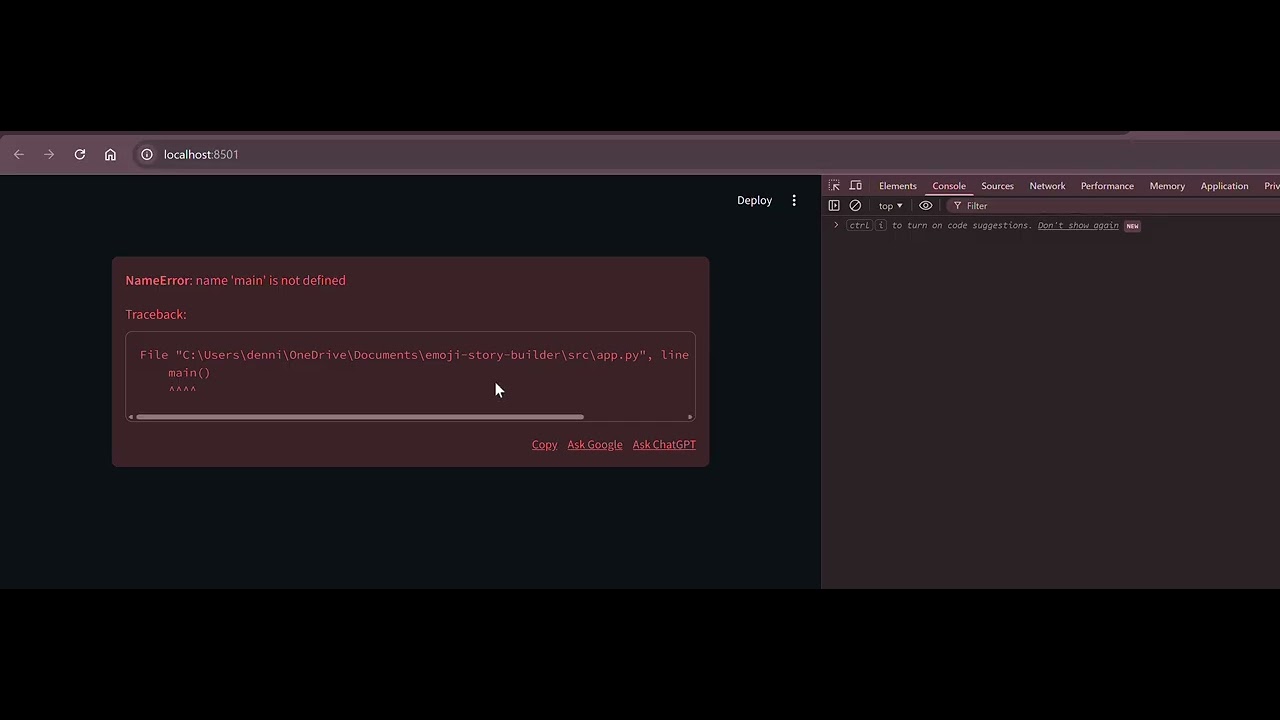Click the 'NameError' error message text
Viewport: 1280px width, 720px height.
coord(236,280)
